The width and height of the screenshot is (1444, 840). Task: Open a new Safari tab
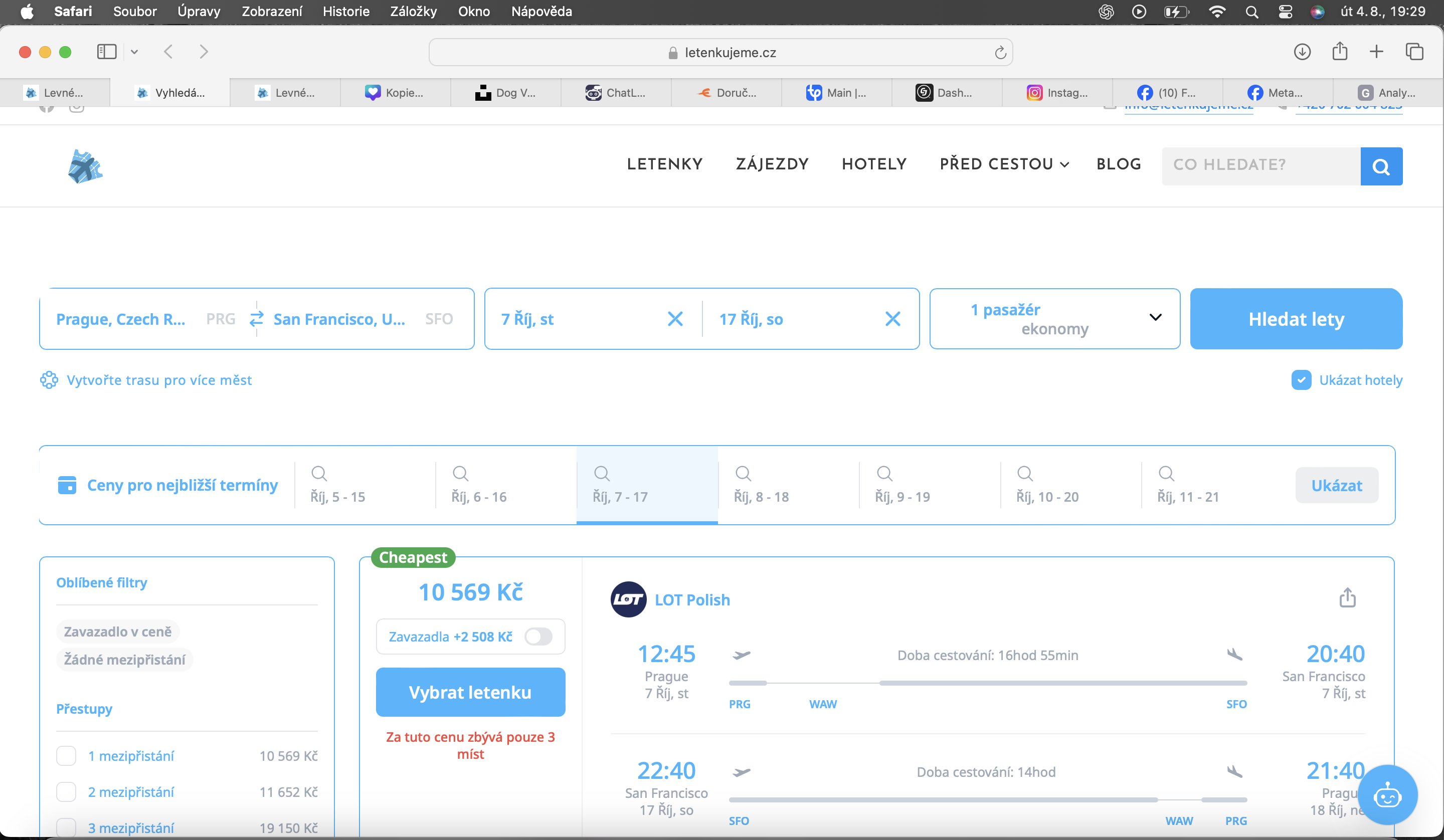(1376, 52)
